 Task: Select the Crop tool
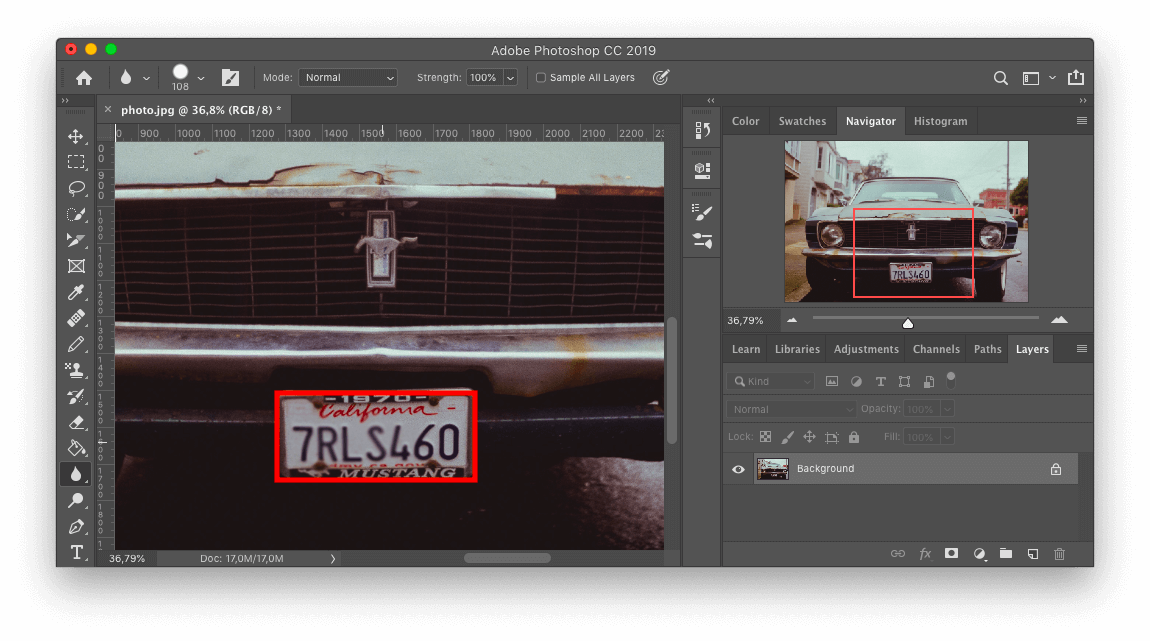pyautogui.click(x=76, y=240)
